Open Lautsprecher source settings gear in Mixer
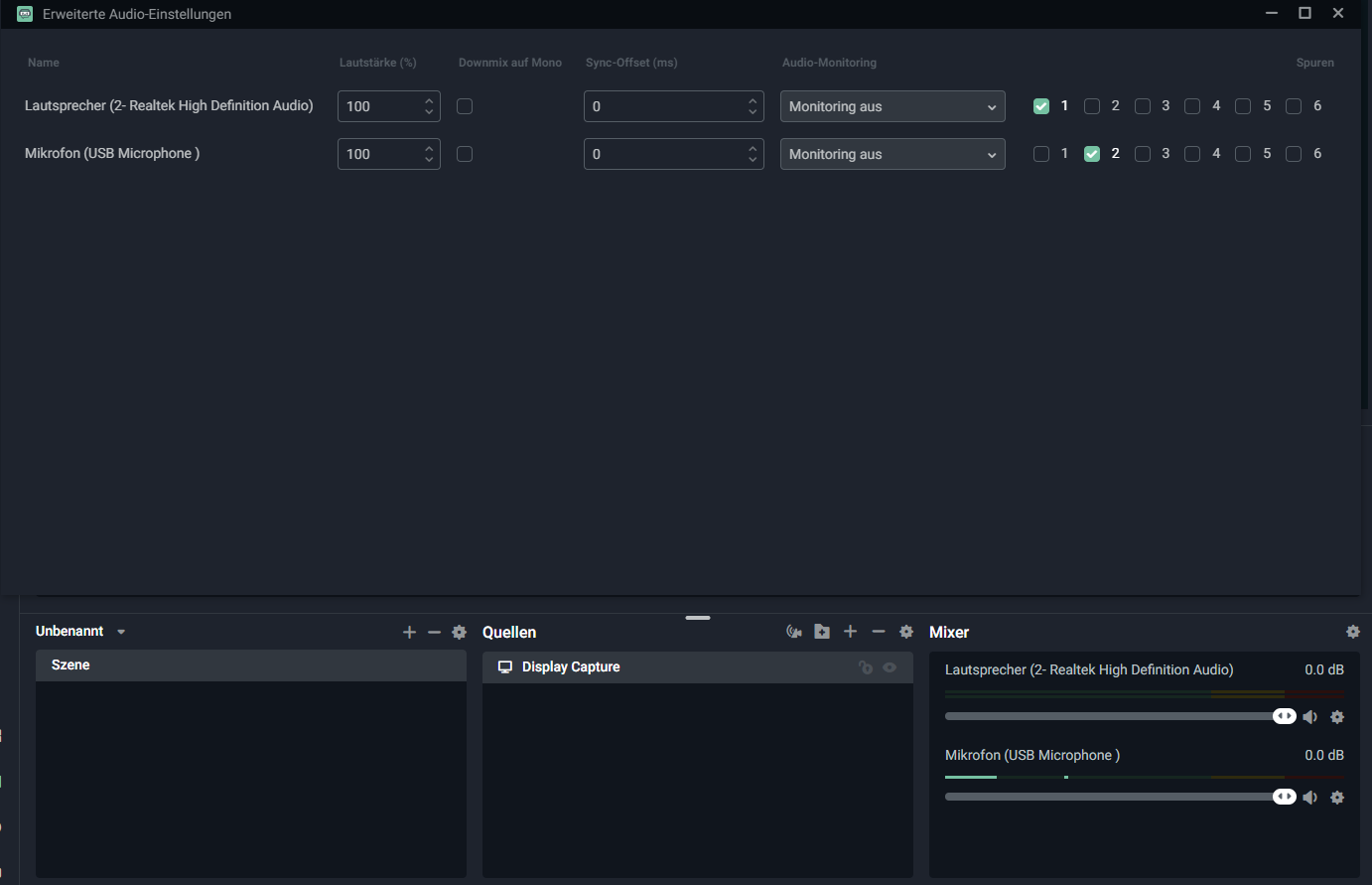1372x885 pixels. [1337, 717]
